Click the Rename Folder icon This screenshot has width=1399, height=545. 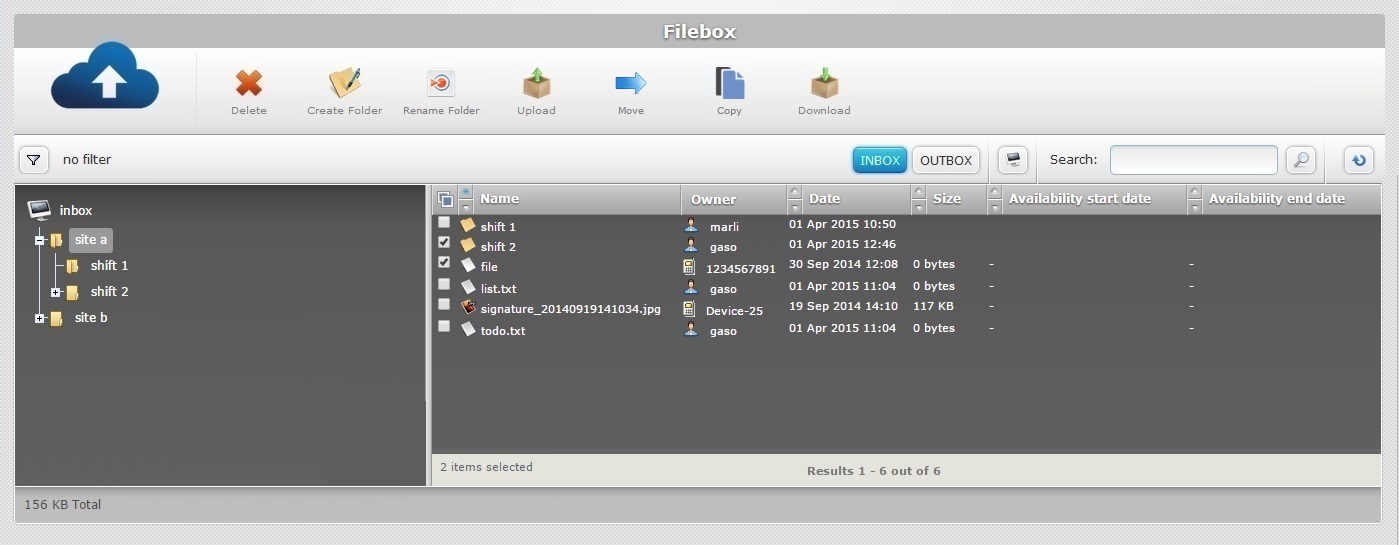(x=441, y=83)
